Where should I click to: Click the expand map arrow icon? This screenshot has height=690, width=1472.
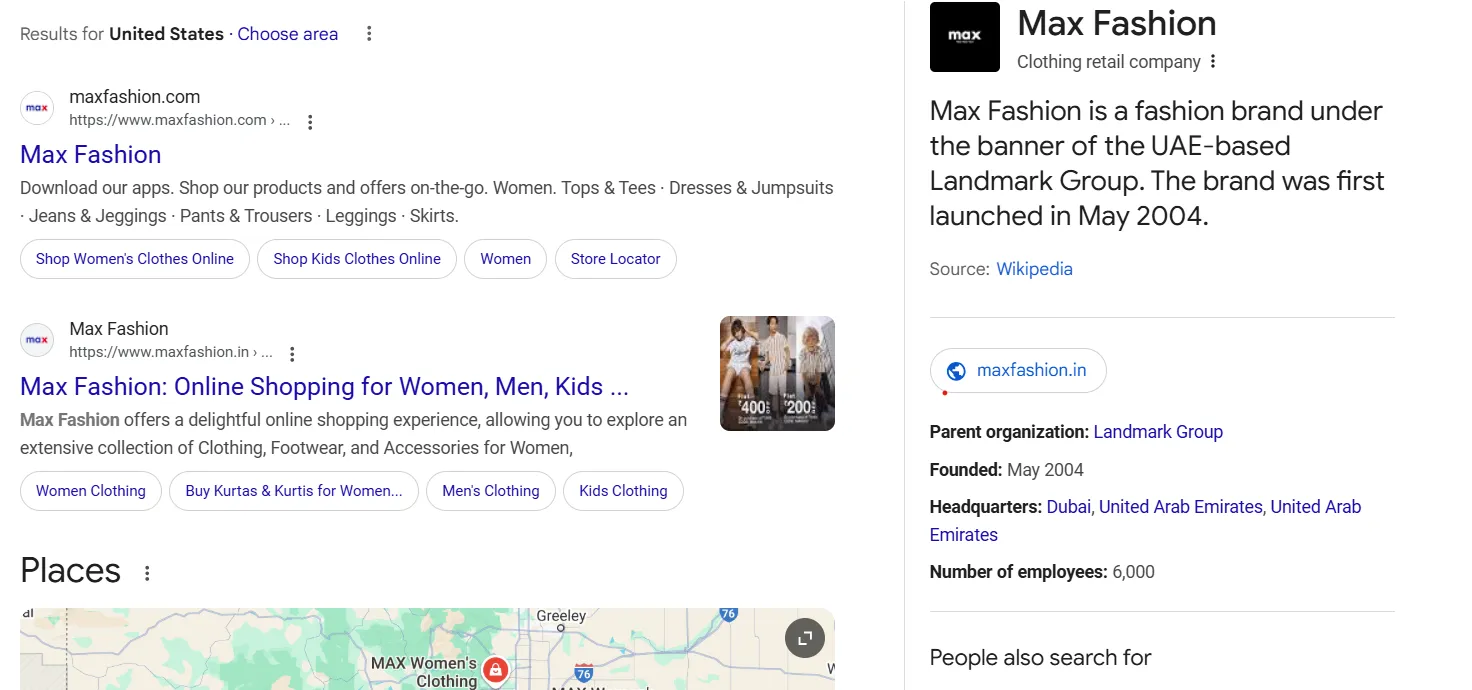[x=804, y=637]
